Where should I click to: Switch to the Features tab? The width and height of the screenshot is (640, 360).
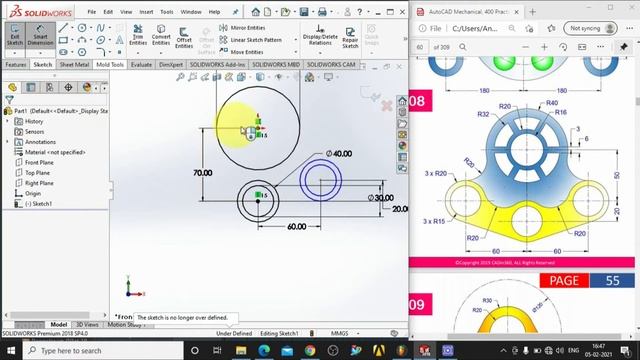point(16,64)
